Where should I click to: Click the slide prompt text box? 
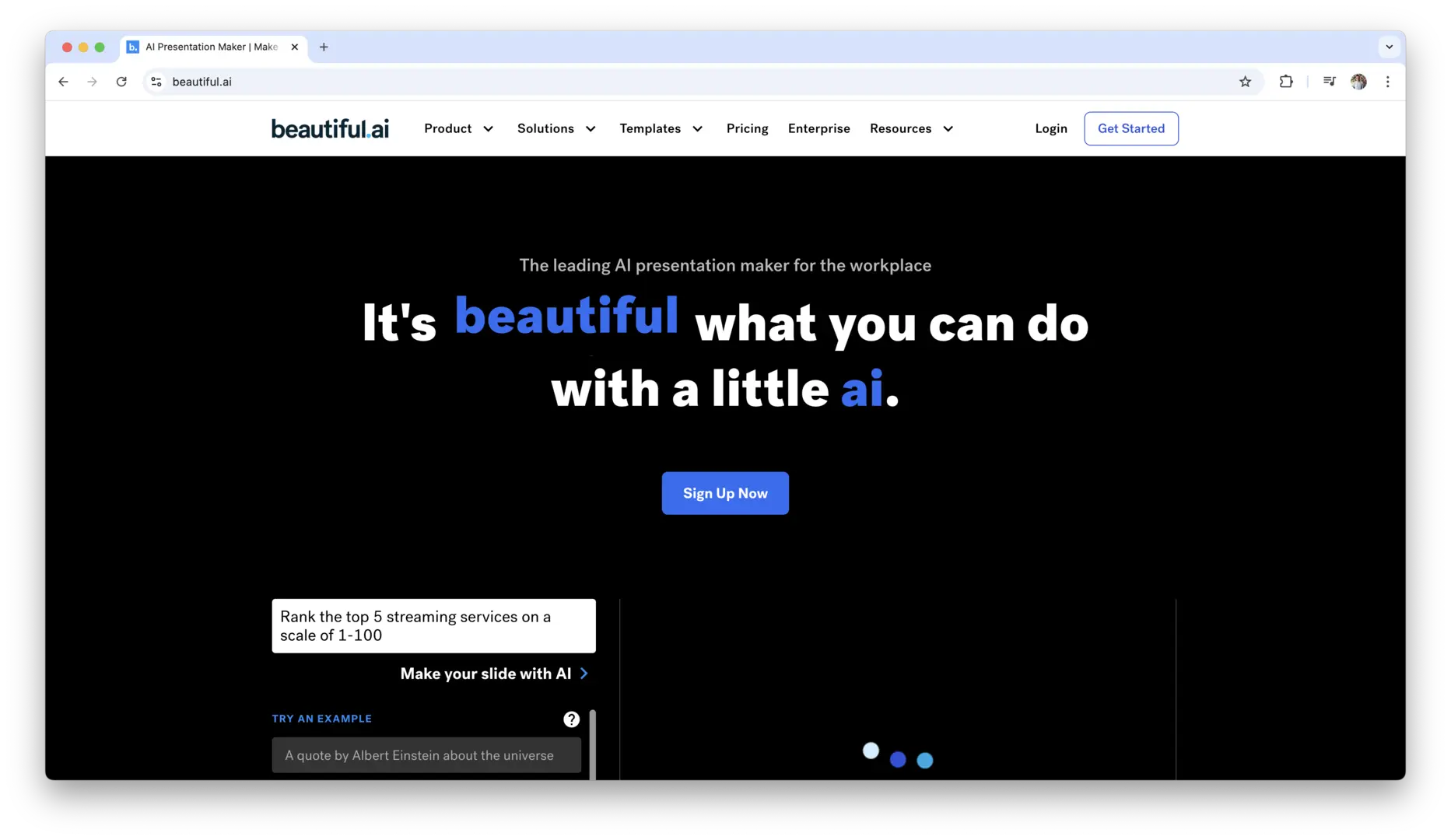pyautogui.click(x=433, y=625)
